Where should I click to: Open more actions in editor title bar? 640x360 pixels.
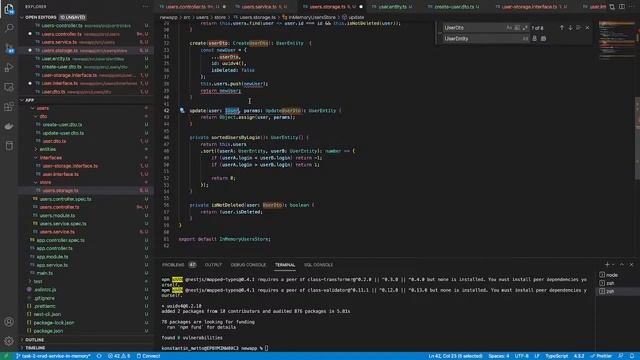(x=632, y=7)
